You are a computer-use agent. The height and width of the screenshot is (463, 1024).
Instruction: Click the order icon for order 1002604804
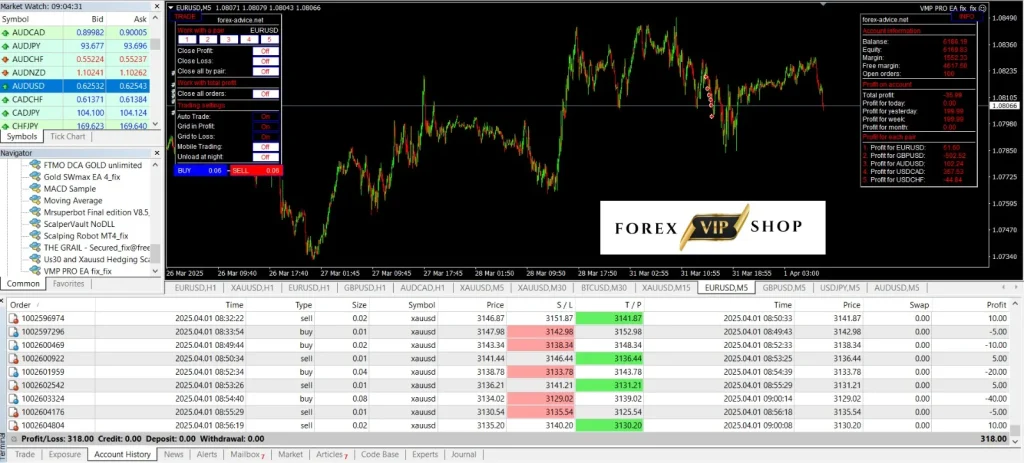click(13, 425)
